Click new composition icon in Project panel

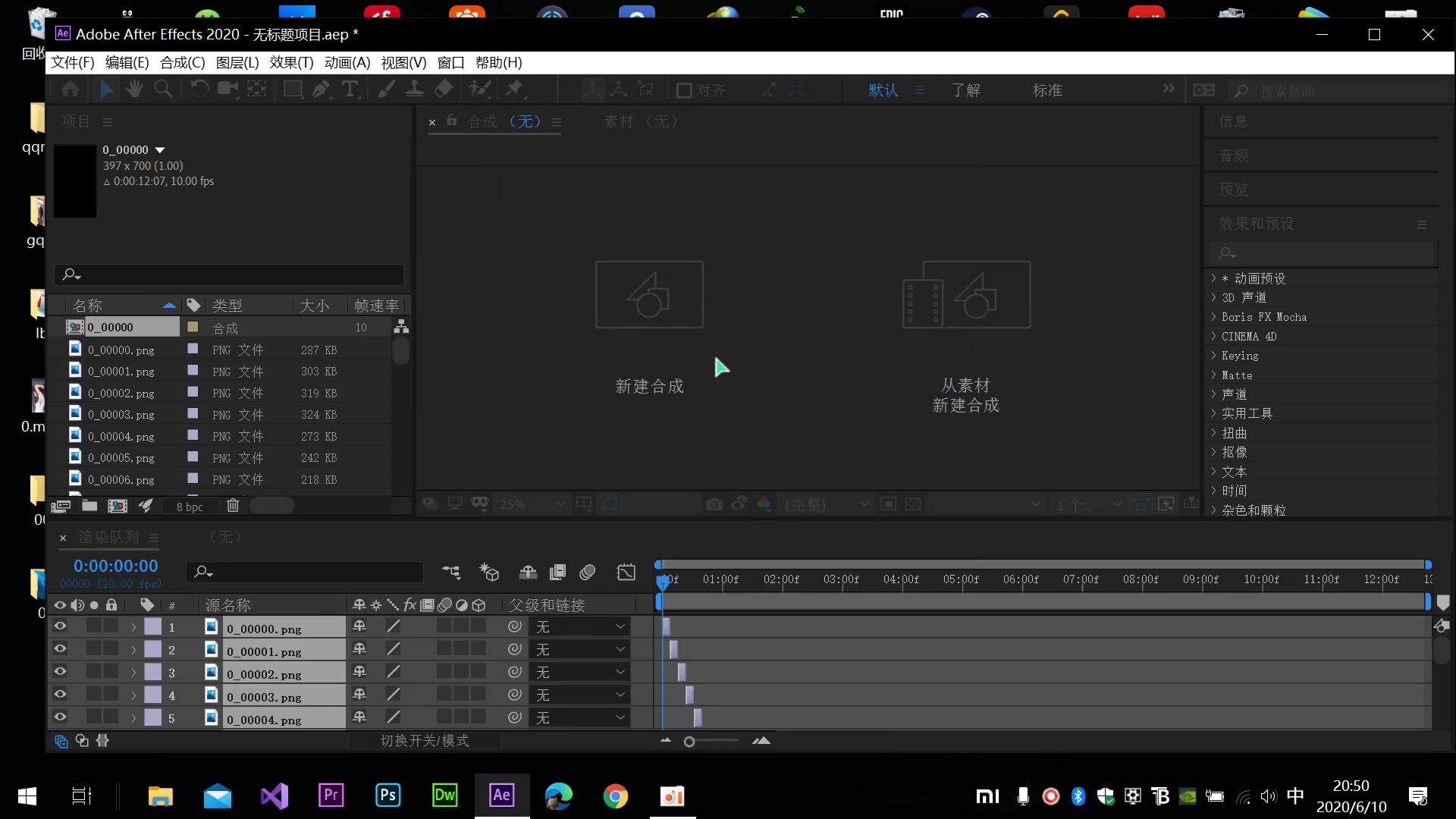tap(118, 506)
